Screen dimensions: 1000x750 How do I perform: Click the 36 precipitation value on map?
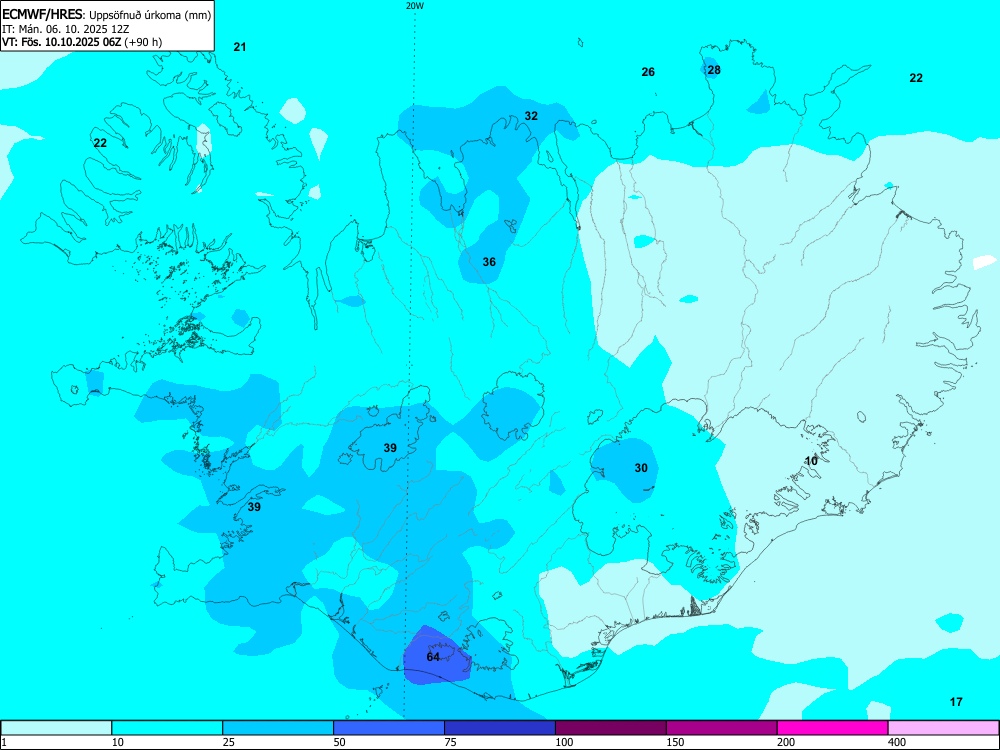click(489, 262)
